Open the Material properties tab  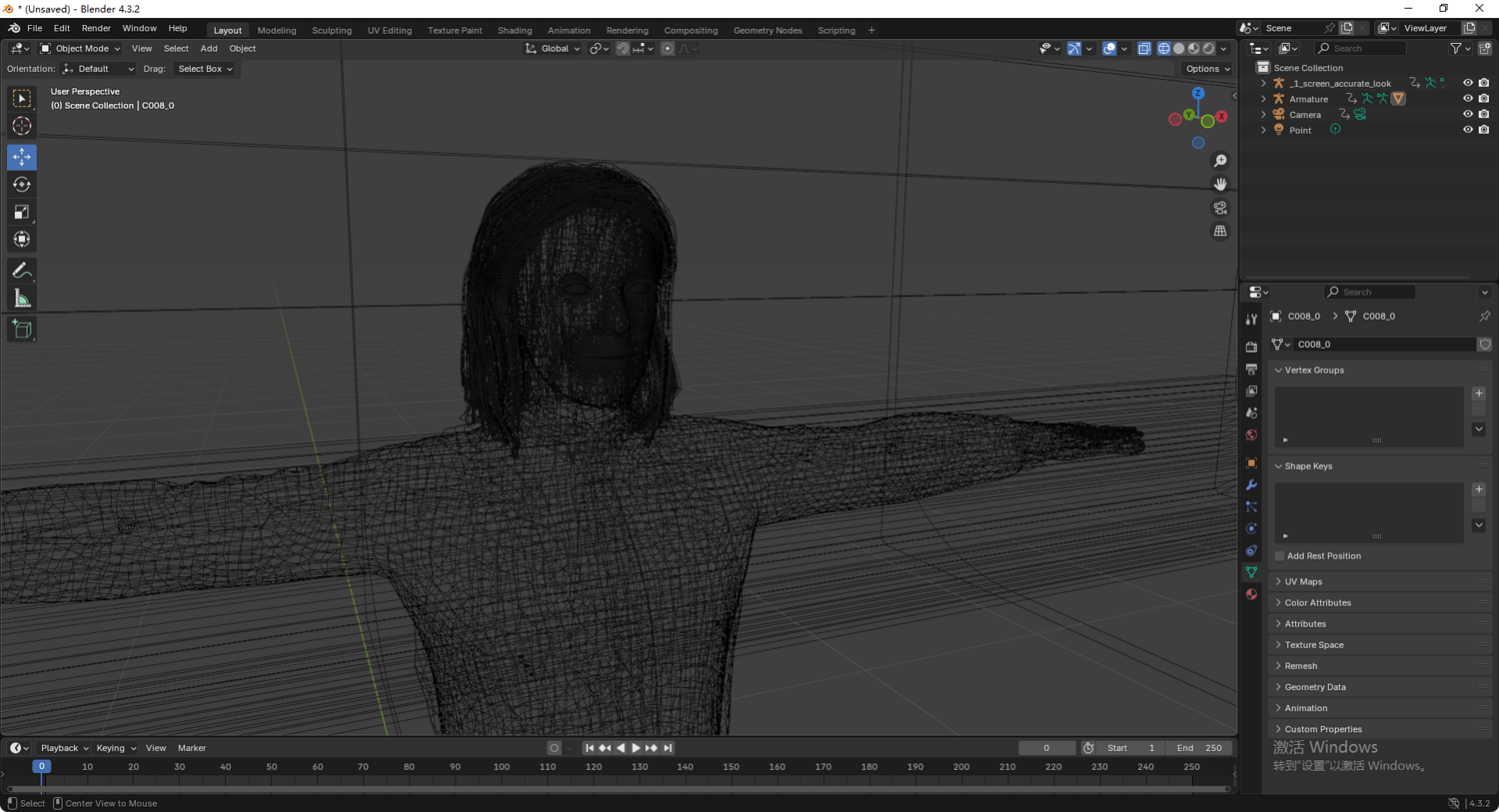[x=1251, y=594]
